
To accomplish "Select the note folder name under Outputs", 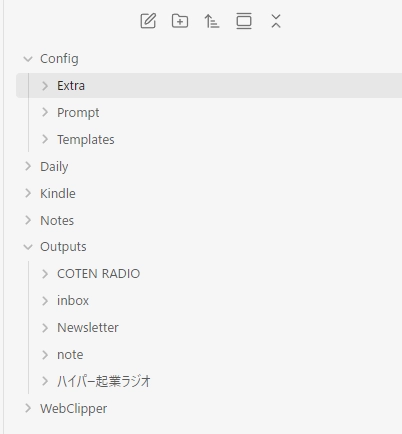I will coord(70,355).
